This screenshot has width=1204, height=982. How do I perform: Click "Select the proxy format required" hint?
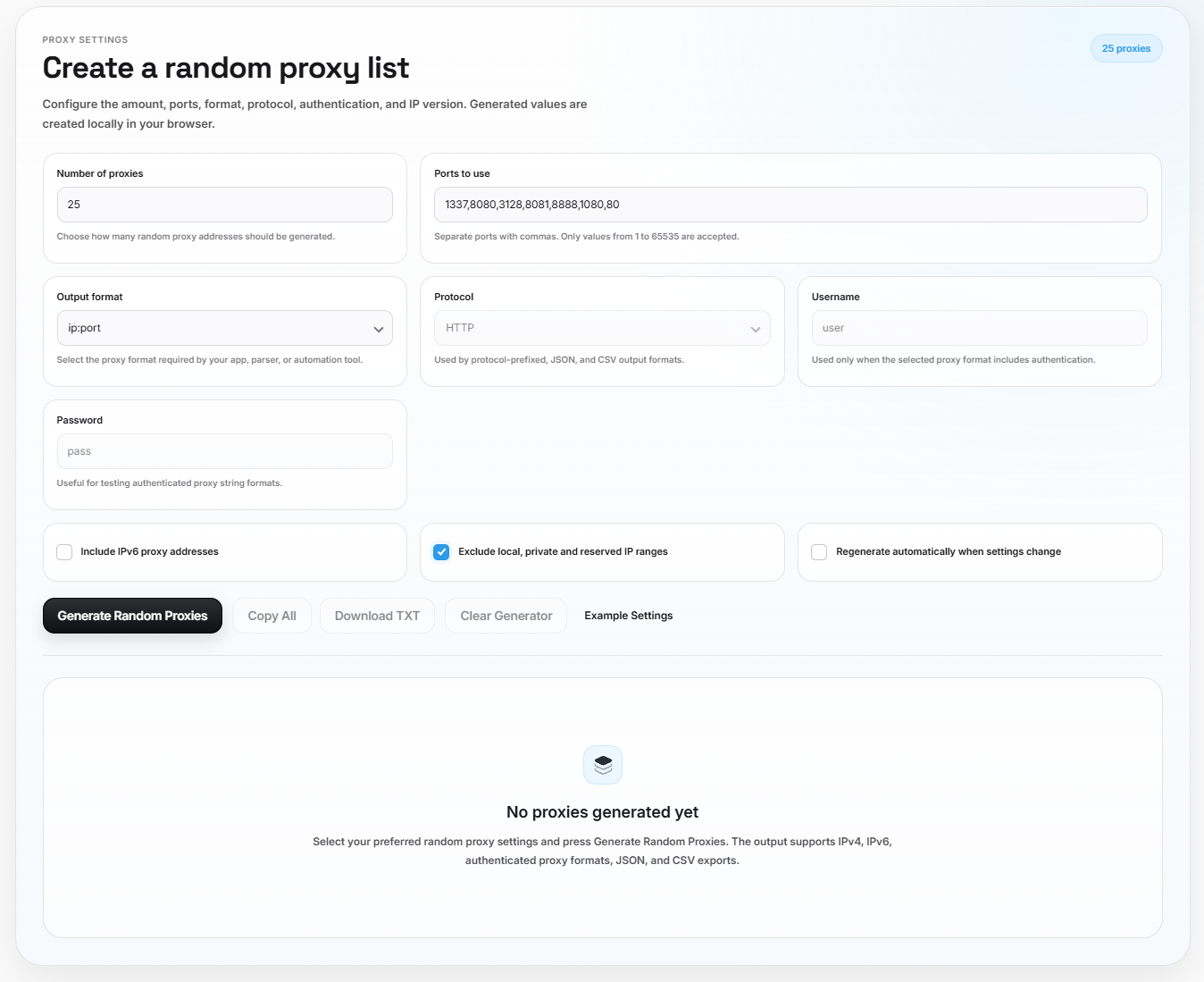210,360
